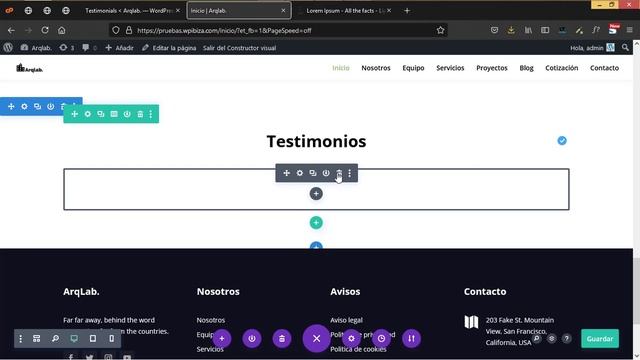
Task: Click the module move handle icon
Action: click(x=287, y=173)
